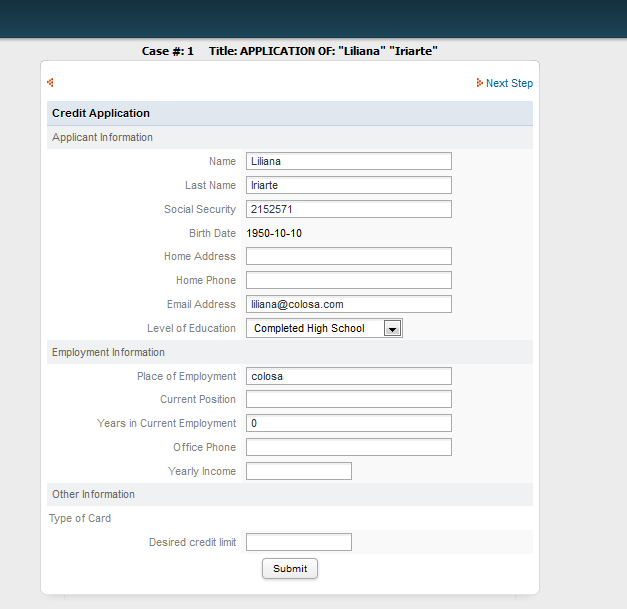The height and width of the screenshot is (609, 627).
Task: Focus the Last Name text box
Action: tap(348, 185)
